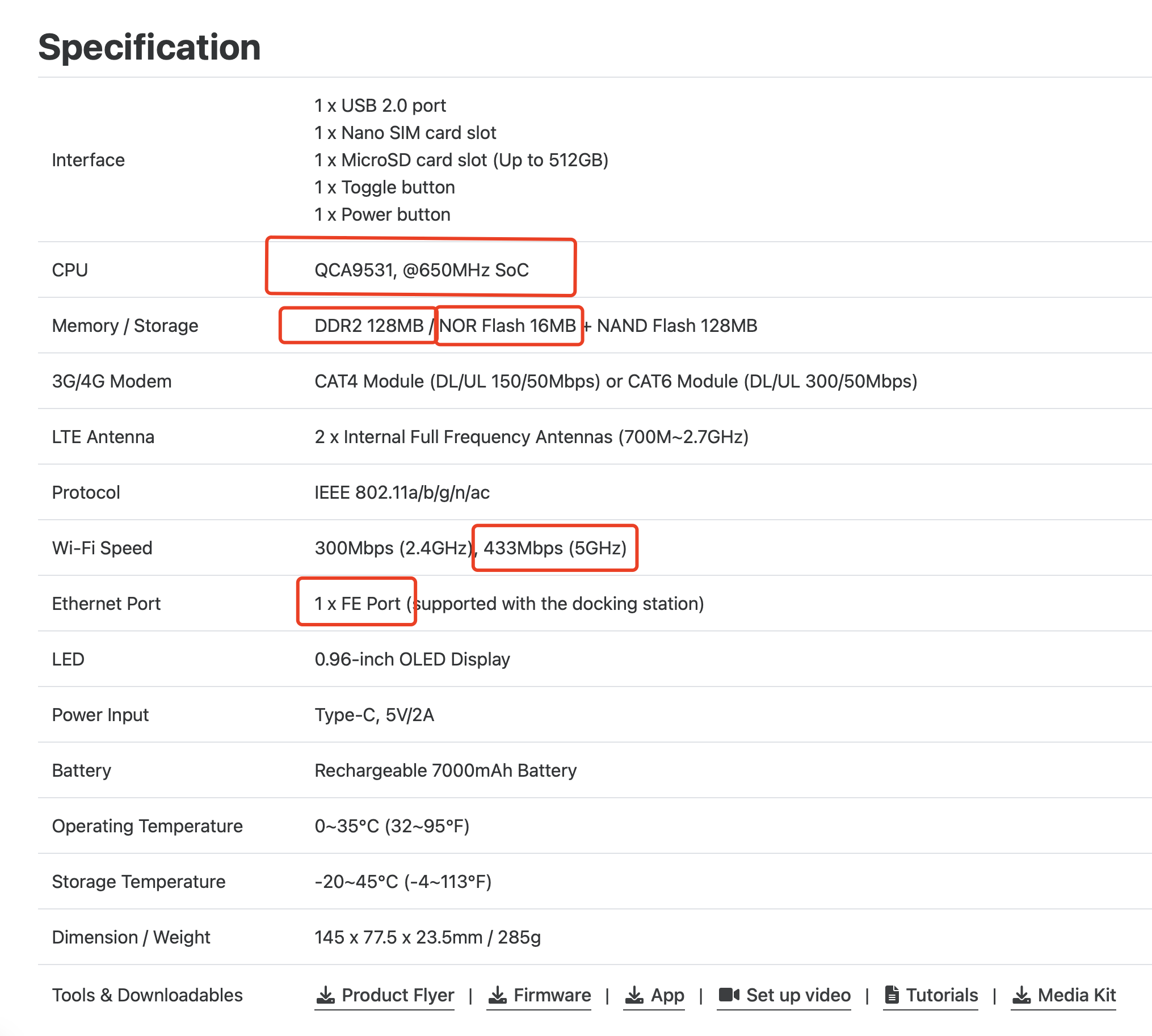1152x1036 pixels.
Task: Click the Rechargeable 7000mAh Battery text
Action: (445, 770)
